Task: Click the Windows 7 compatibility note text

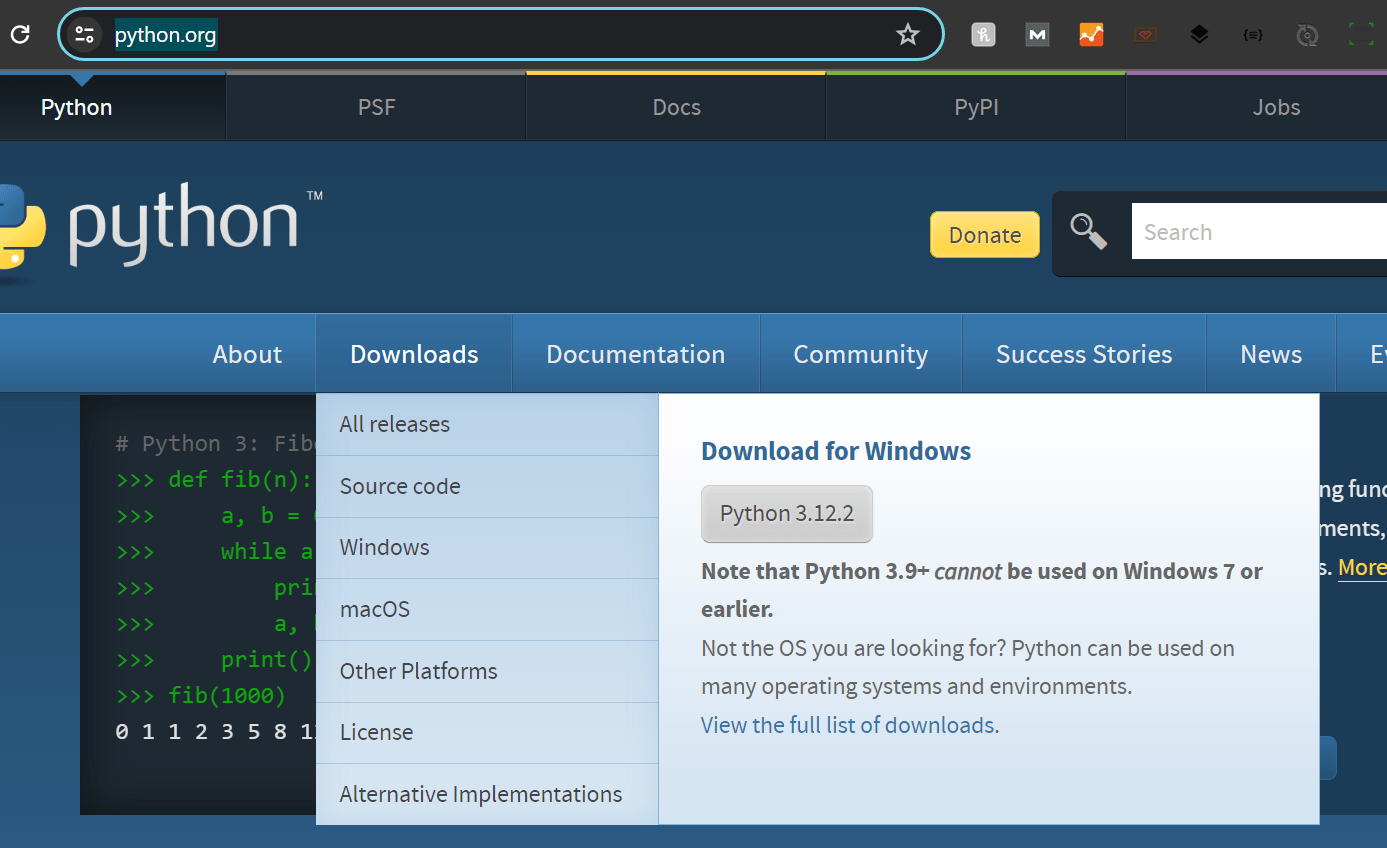Action: [982, 590]
